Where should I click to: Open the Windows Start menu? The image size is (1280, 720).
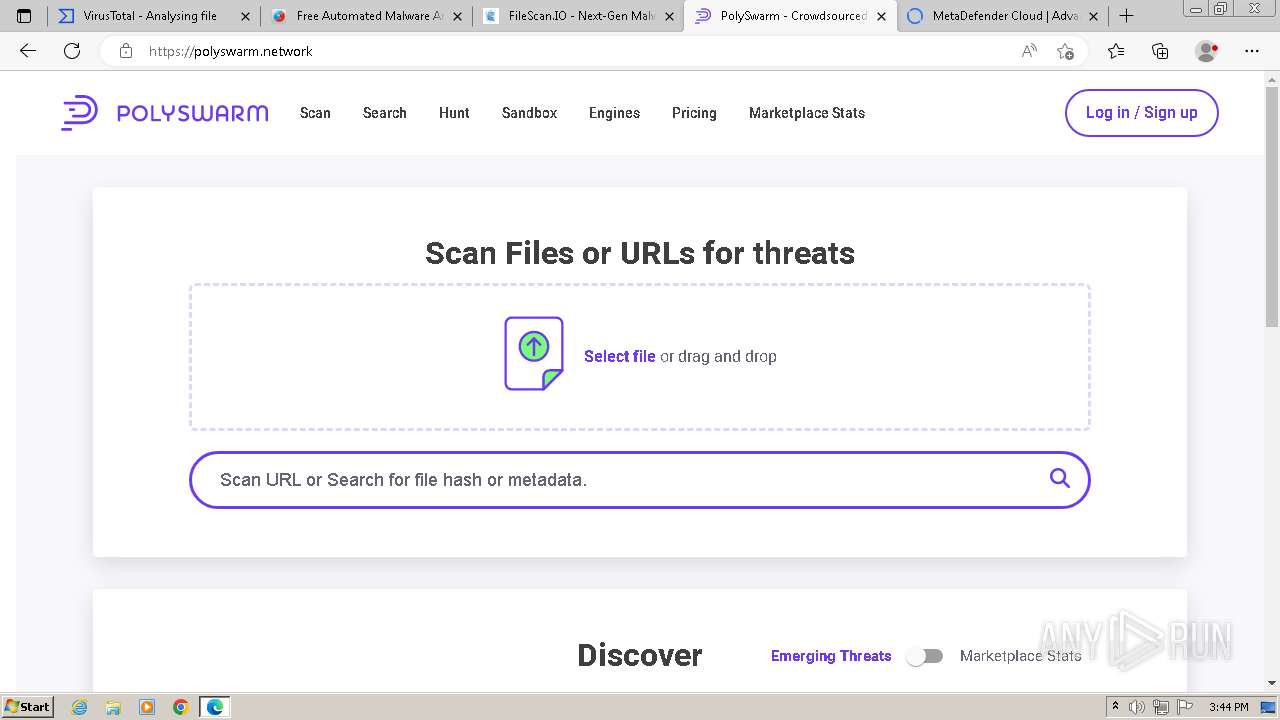click(x=27, y=707)
